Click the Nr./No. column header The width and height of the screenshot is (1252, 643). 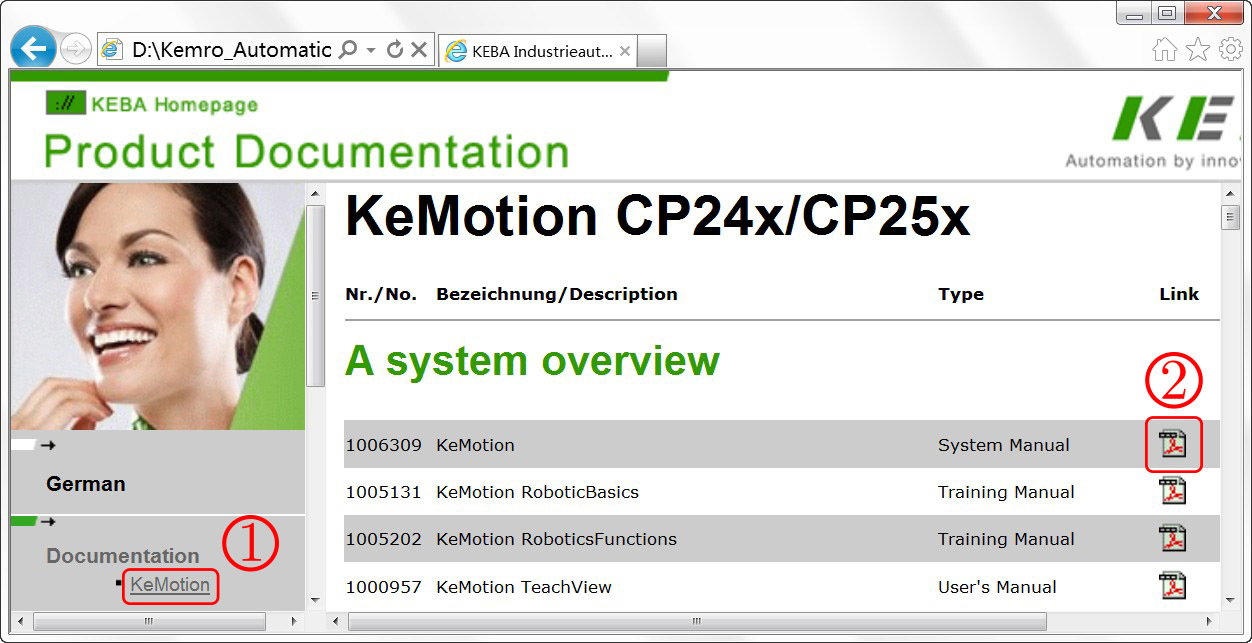(380, 294)
